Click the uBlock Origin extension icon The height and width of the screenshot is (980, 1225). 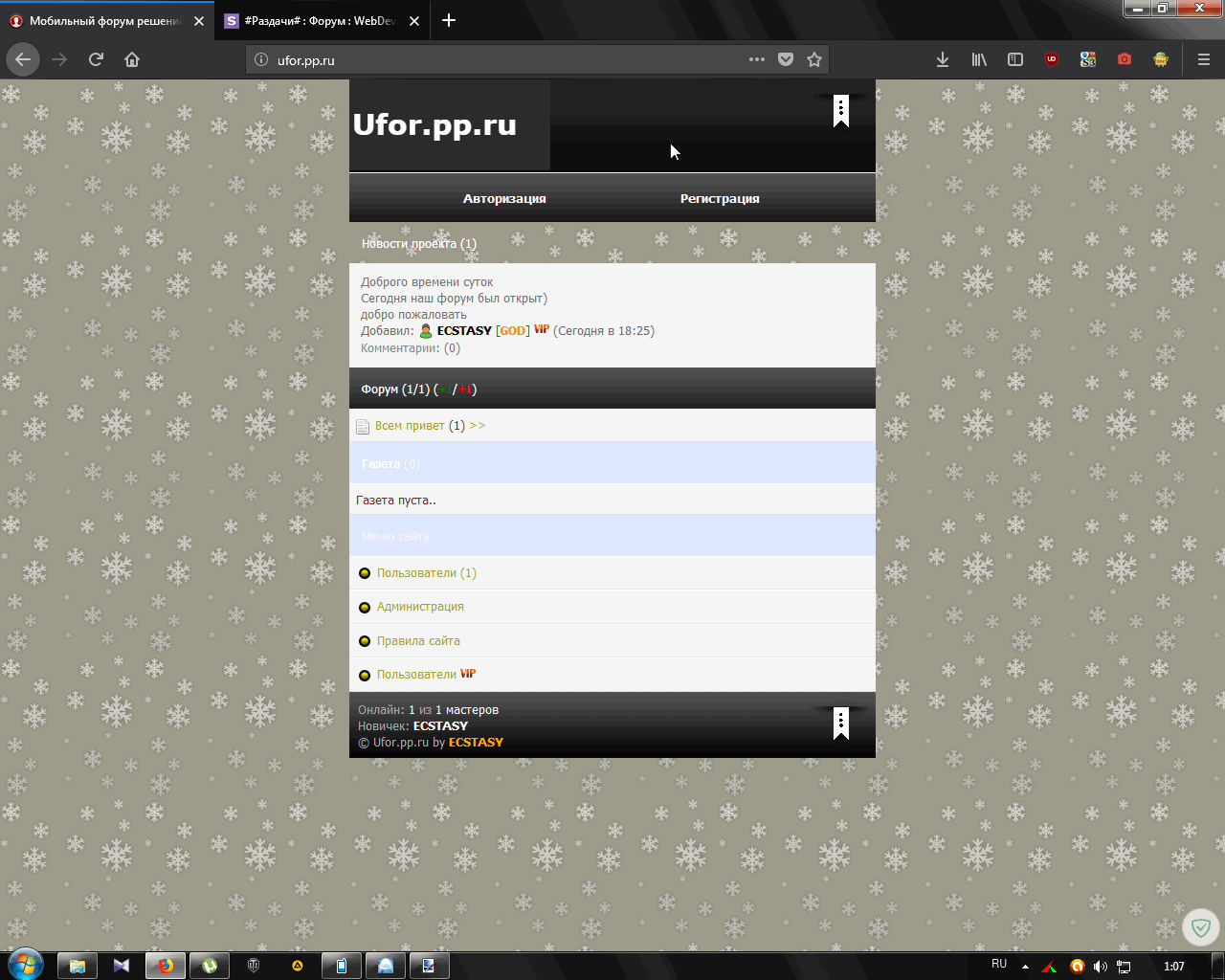(1052, 59)
